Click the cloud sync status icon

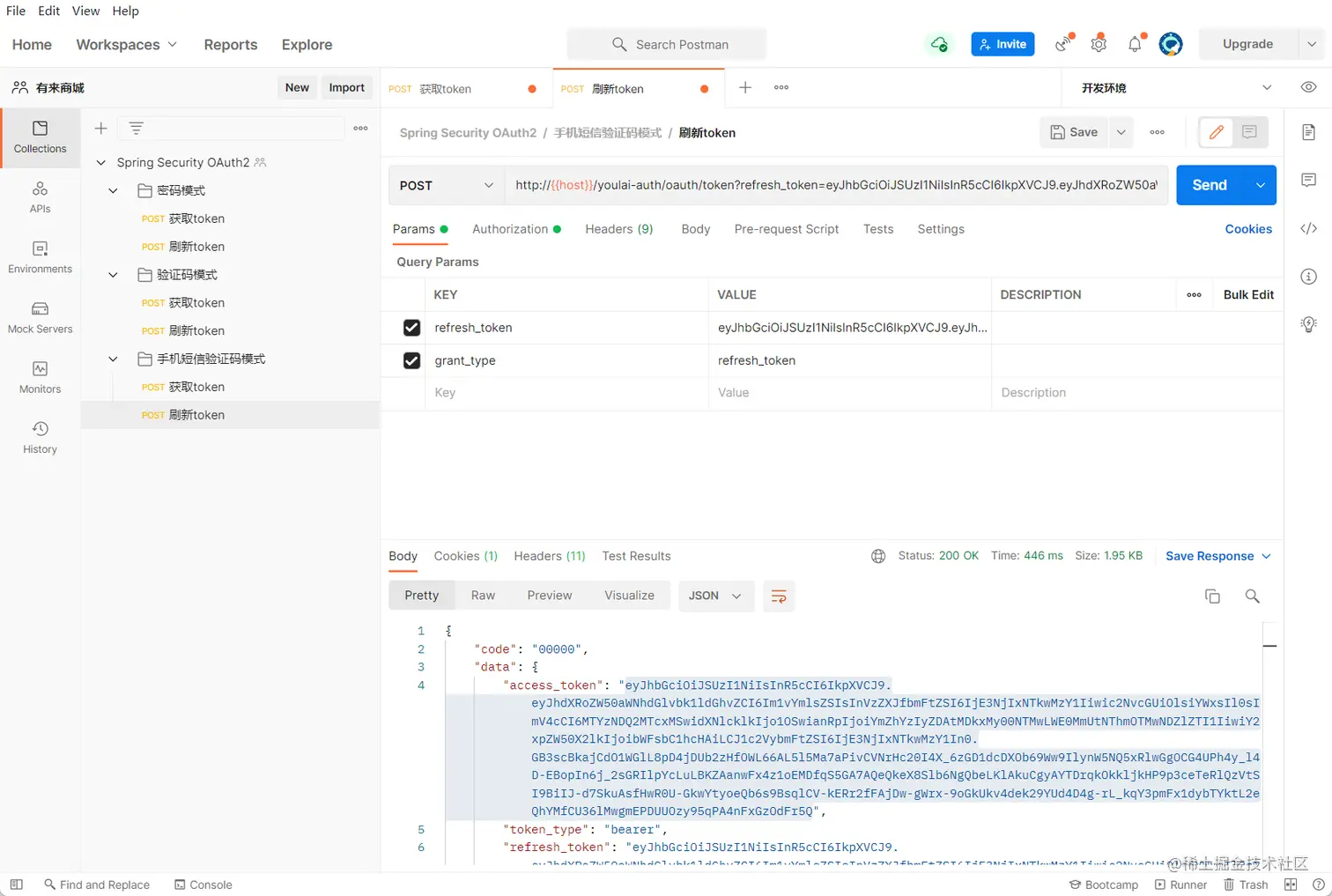click(939, 44)
